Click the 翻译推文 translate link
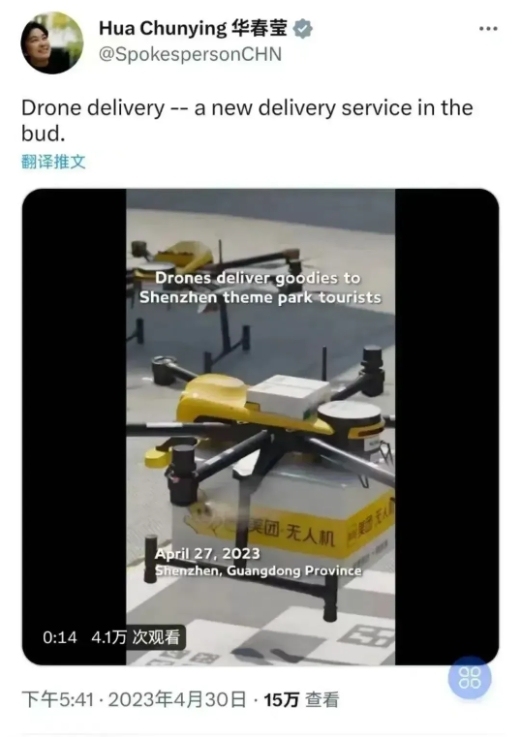 pos(53,162)
